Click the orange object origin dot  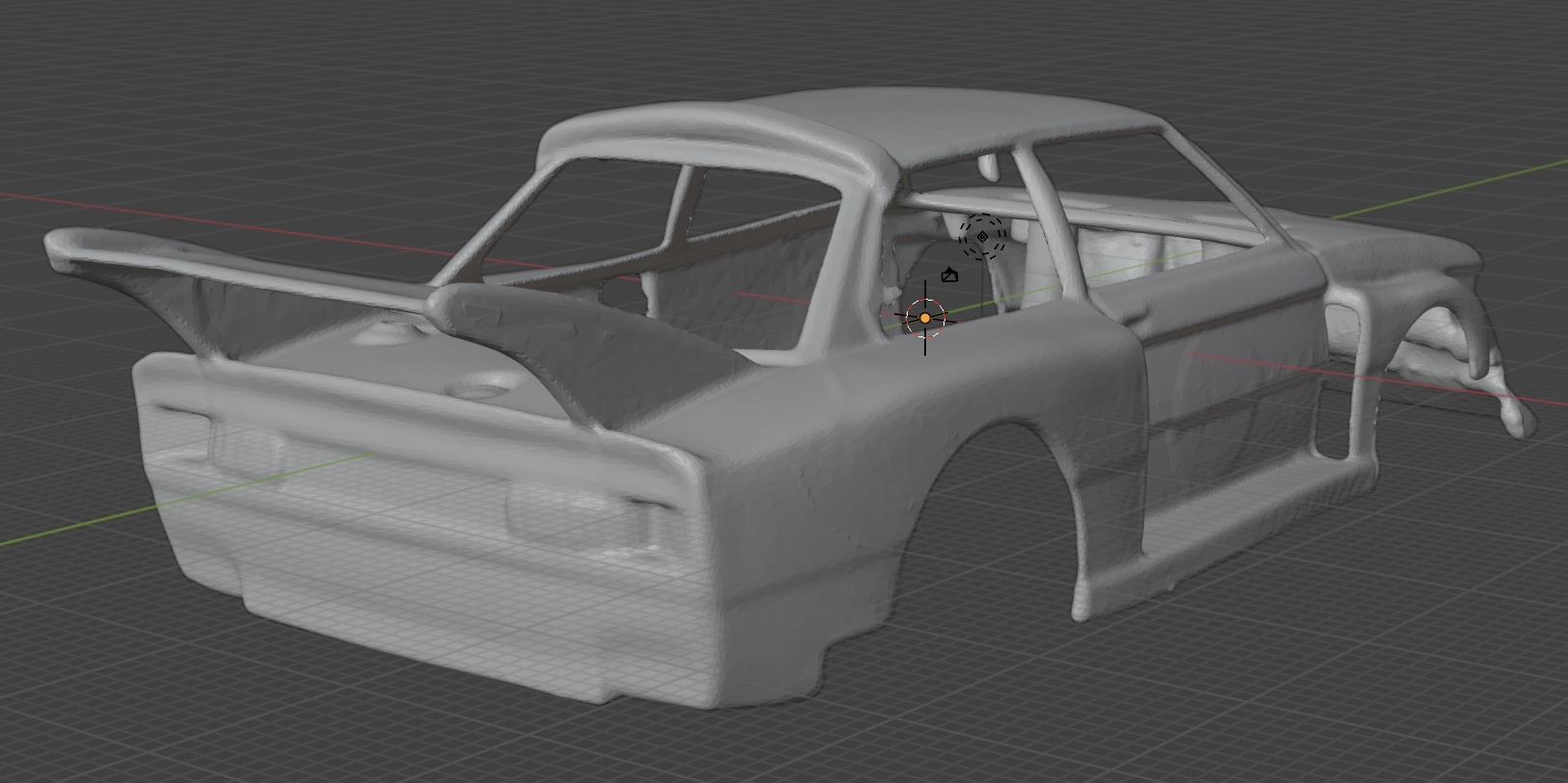[925, 318]
